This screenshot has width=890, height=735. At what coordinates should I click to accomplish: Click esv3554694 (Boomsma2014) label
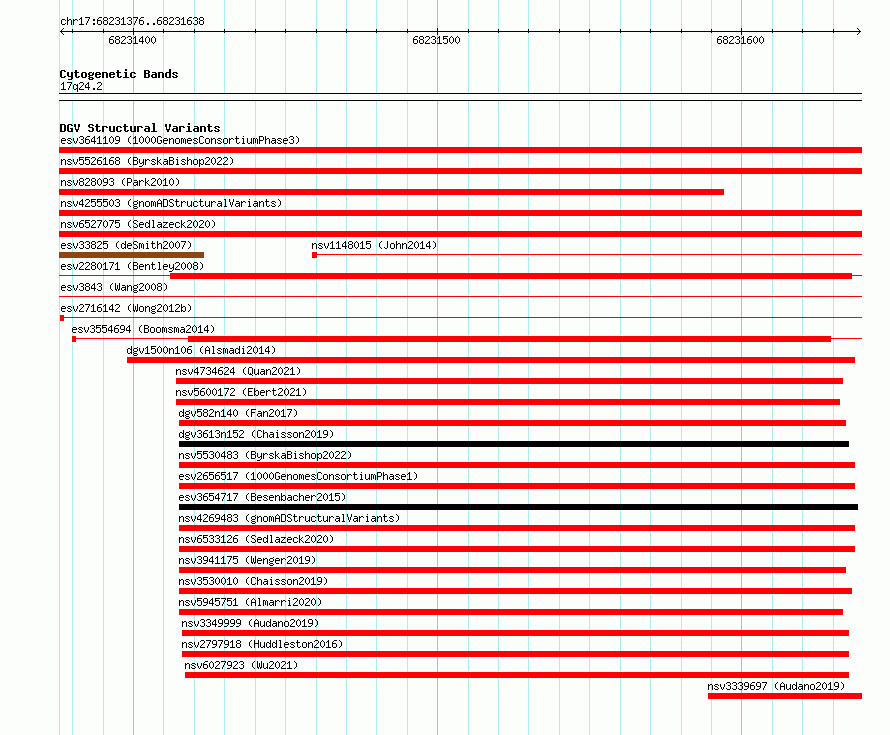point(143,329)
